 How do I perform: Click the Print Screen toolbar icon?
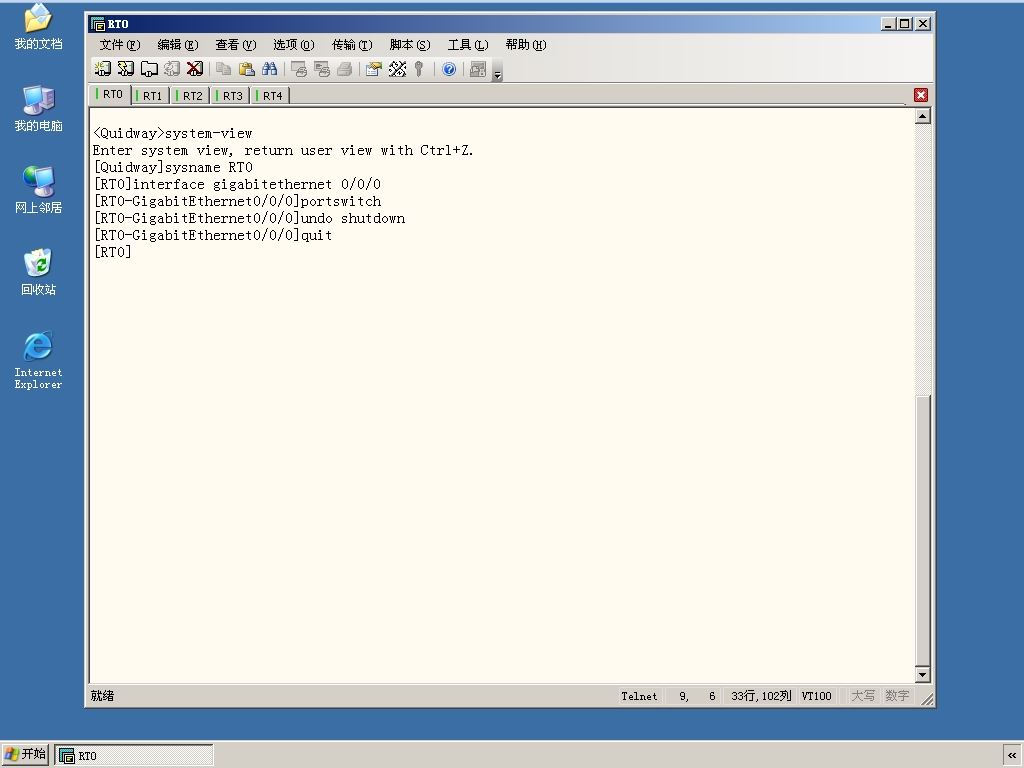(298, 69)
